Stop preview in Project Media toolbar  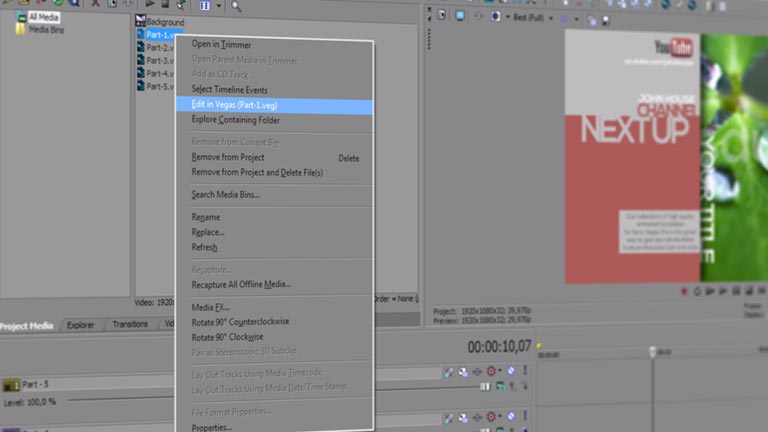coord(165,4)
